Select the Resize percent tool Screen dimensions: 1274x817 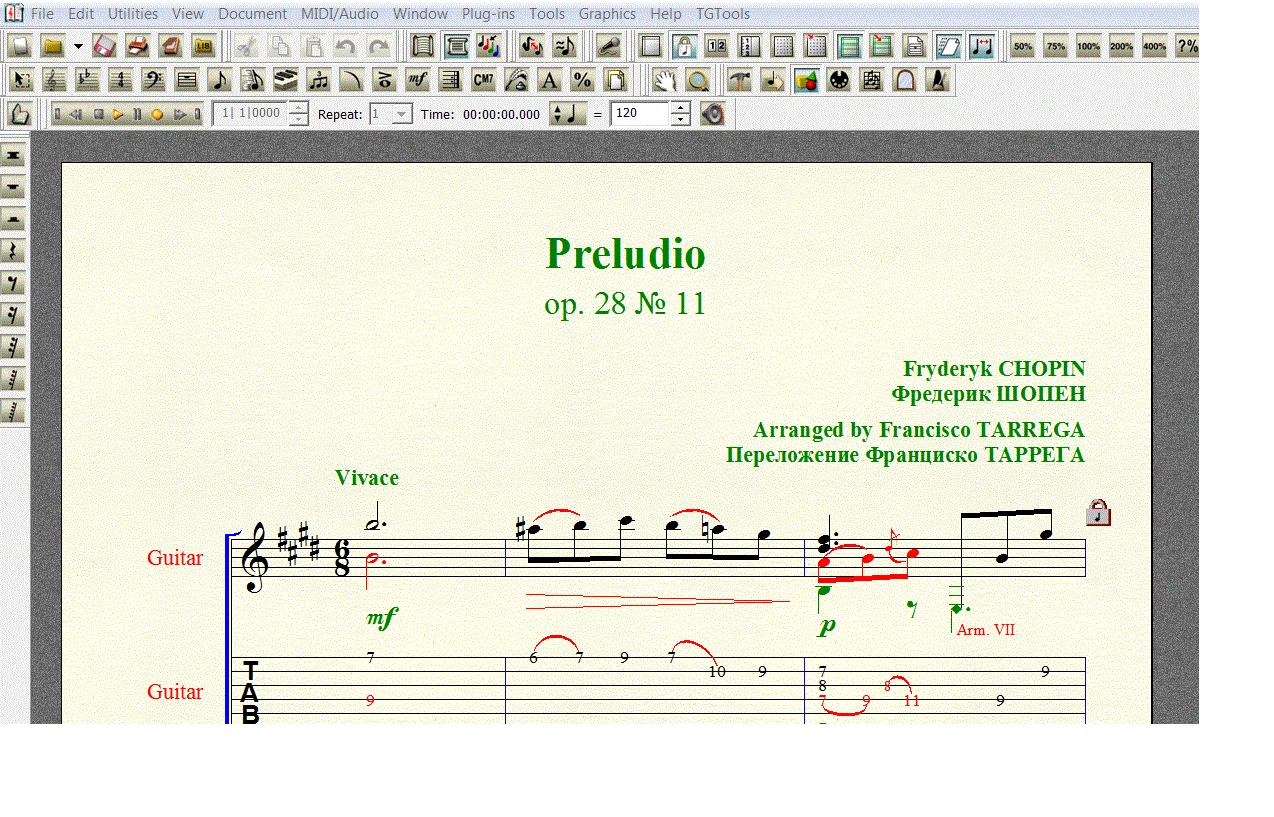point(583,81)
